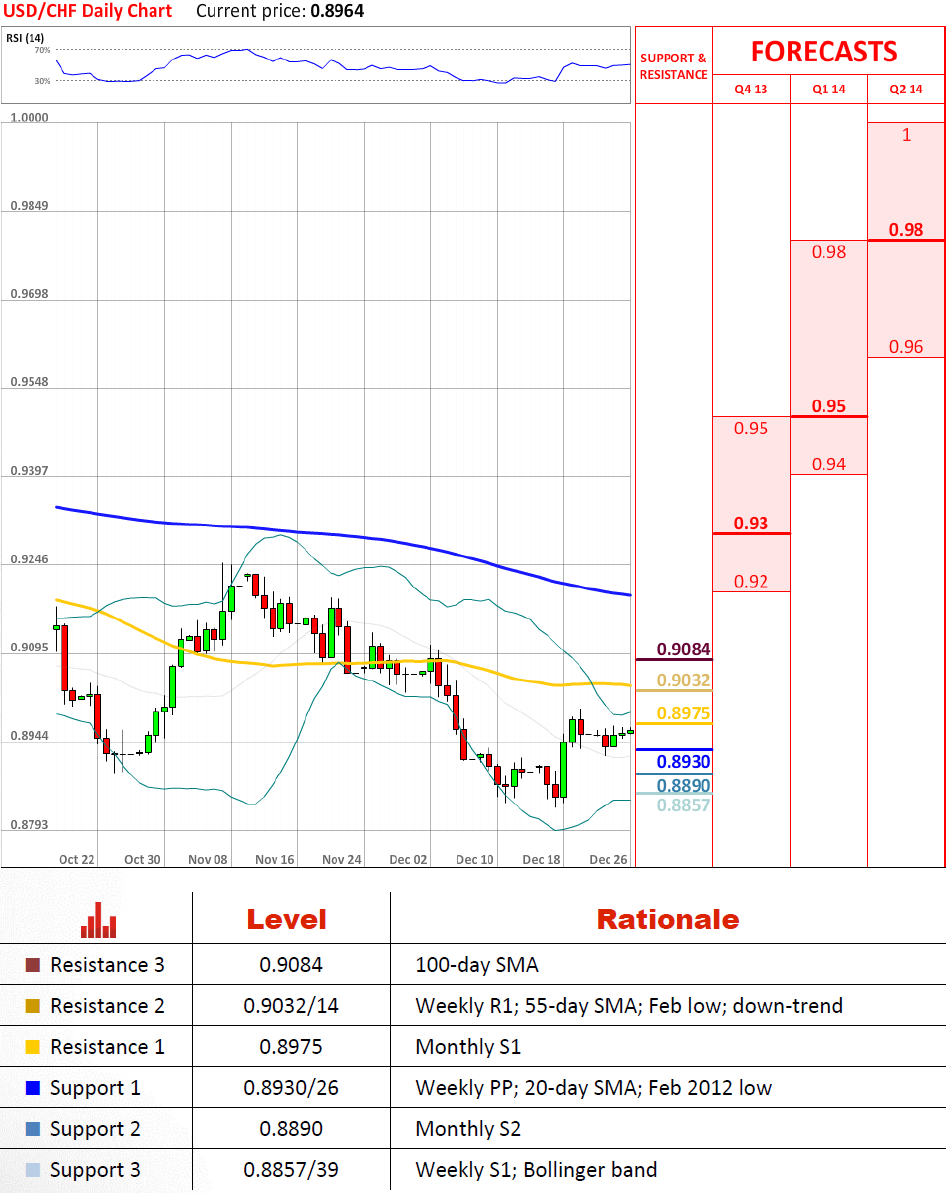Click the 0.8930 support level label beside chart
This screenshot has width=948, height=1193.
click(x=683, y=762)
